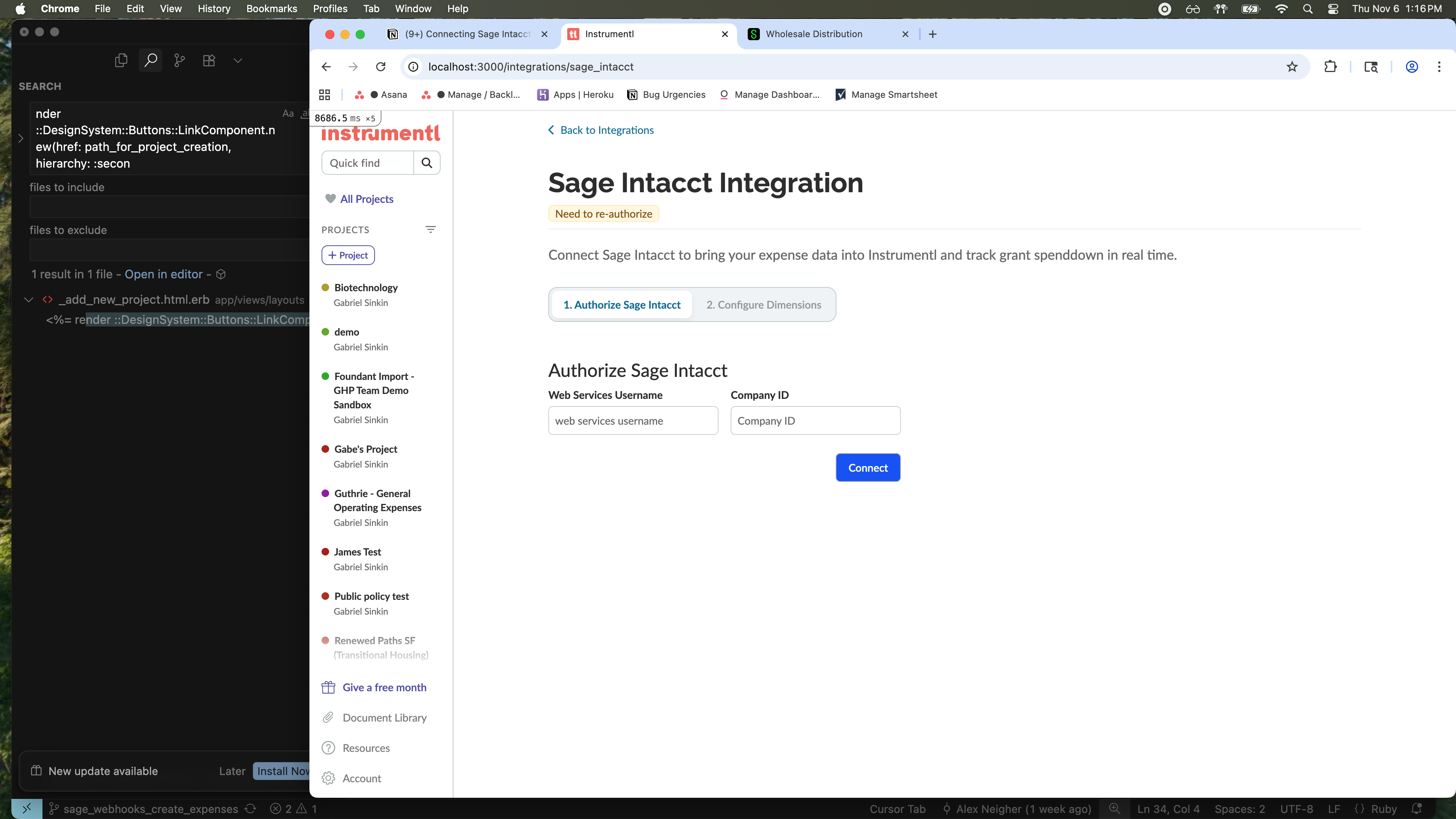The height and width of the screenshot is (819, 1456).
Task: Click the Quick find magnifier icon
Action: (427, 163)
